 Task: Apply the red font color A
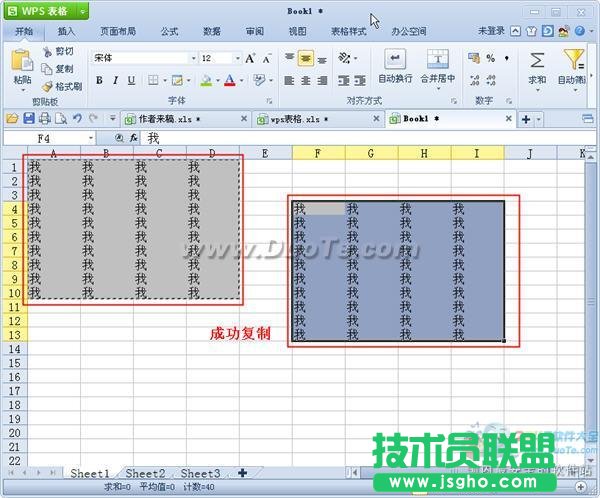pos(230,80)
